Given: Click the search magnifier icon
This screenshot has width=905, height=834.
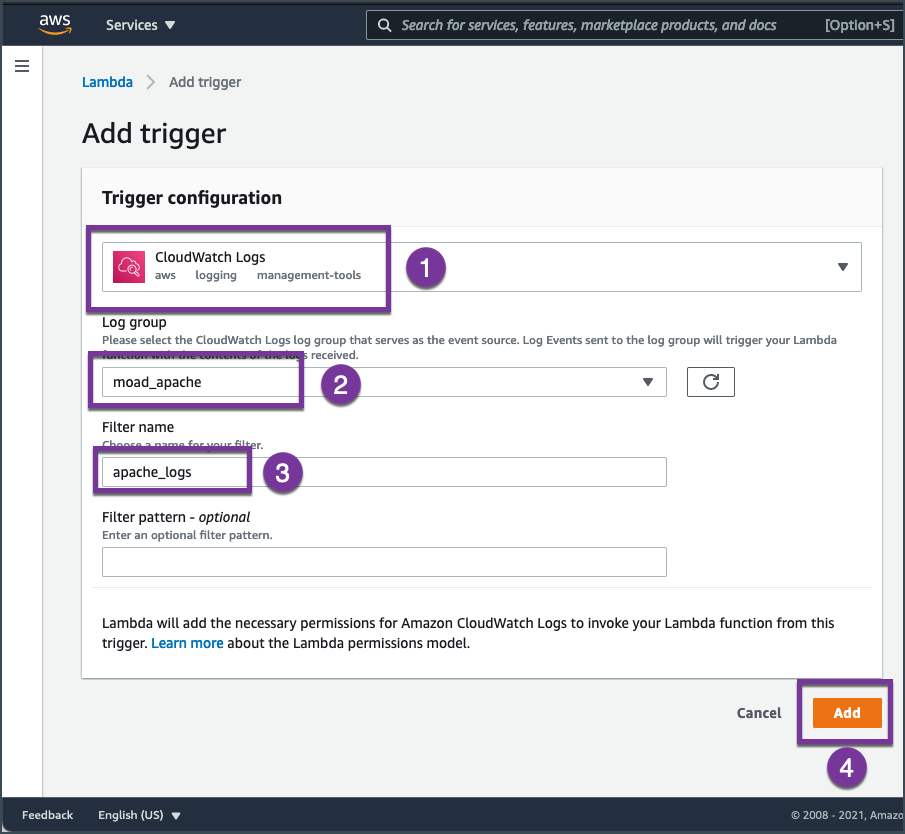Looking at the screenshot, I should [384, 25].
